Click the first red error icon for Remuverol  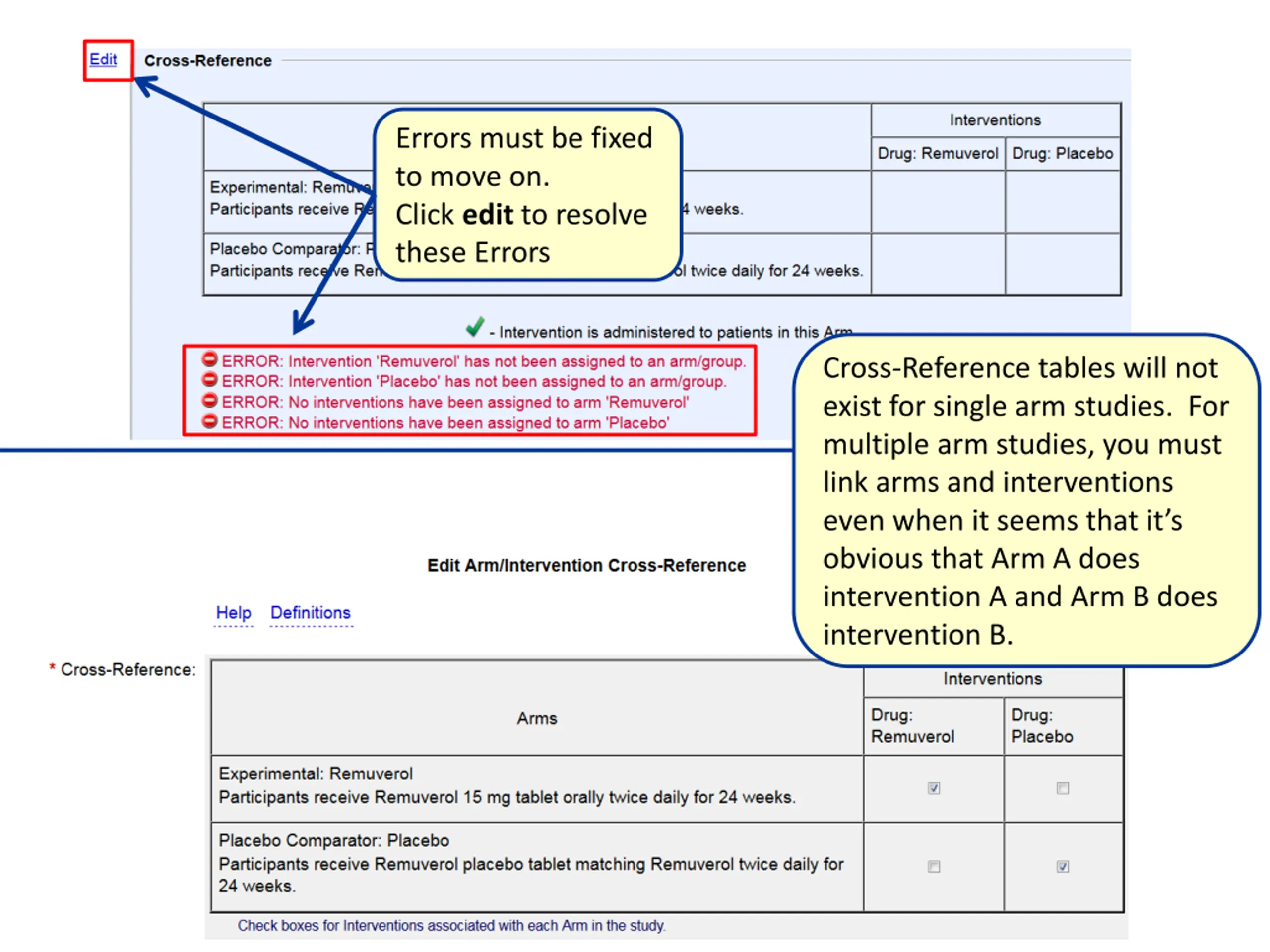point(209,359)
